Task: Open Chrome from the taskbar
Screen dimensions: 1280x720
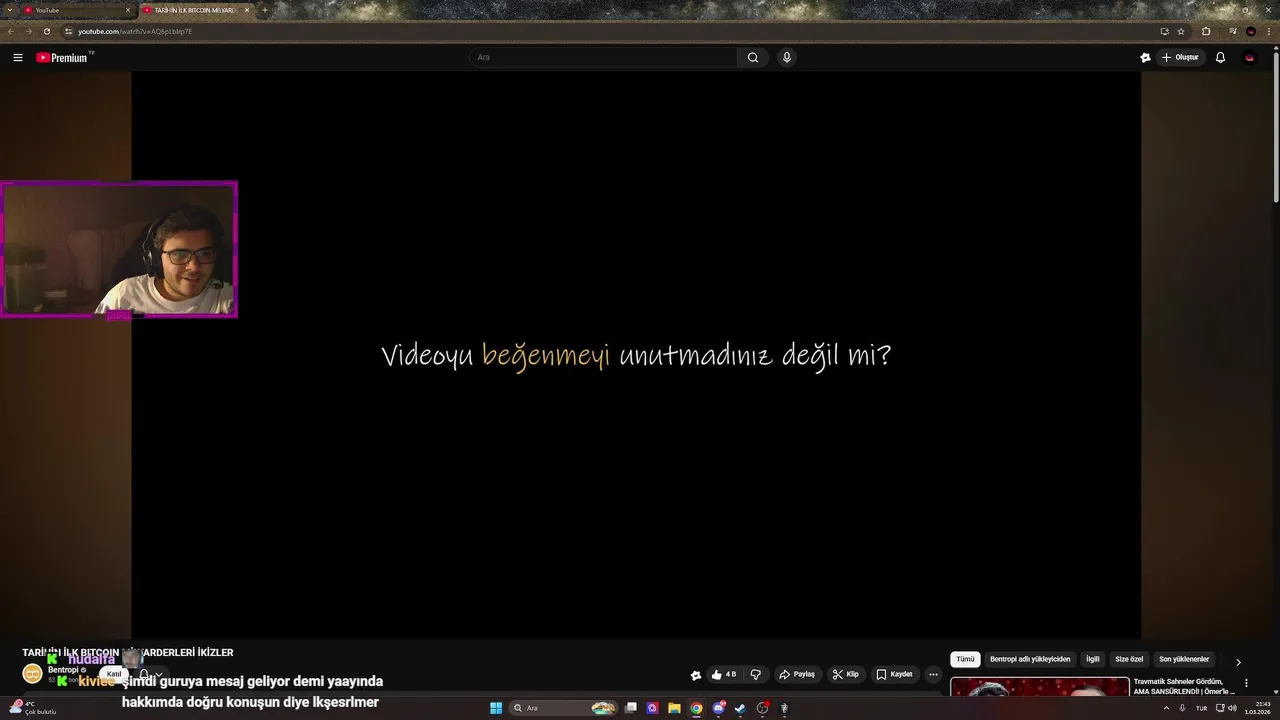Action: click(696, 708)
